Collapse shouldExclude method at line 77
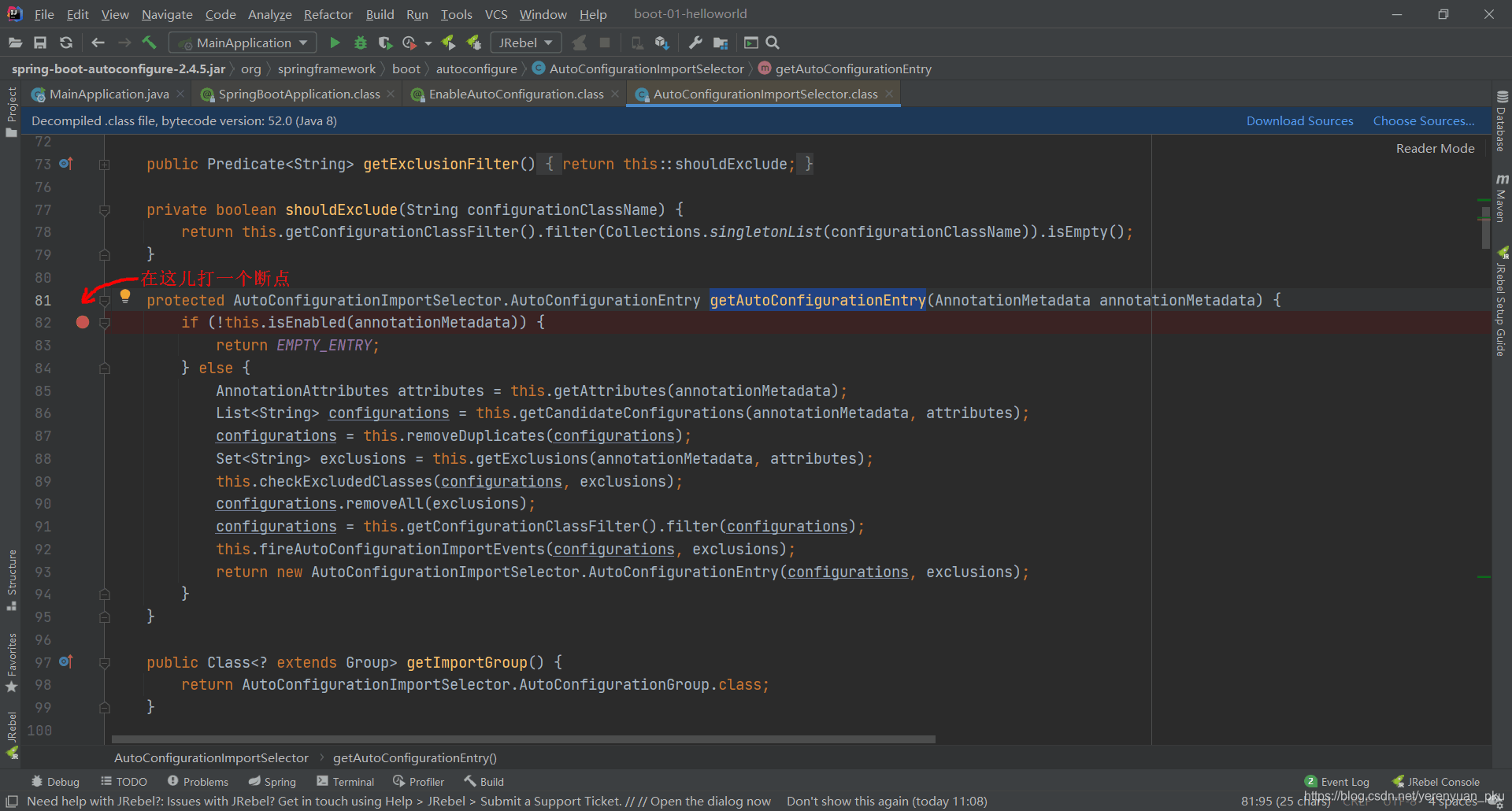The width and height of the screenshot is (1512, 811). [104, 210]
